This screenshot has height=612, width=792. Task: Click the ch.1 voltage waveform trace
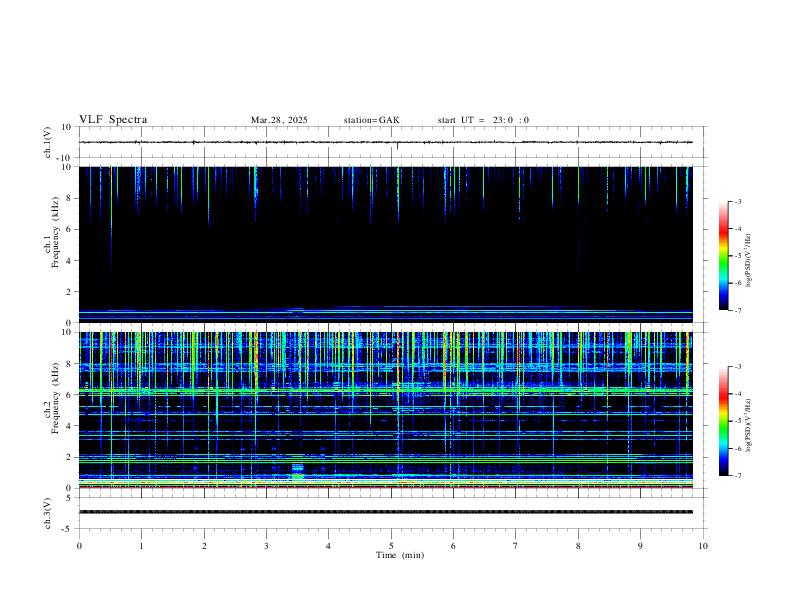(x=386, y=142)
